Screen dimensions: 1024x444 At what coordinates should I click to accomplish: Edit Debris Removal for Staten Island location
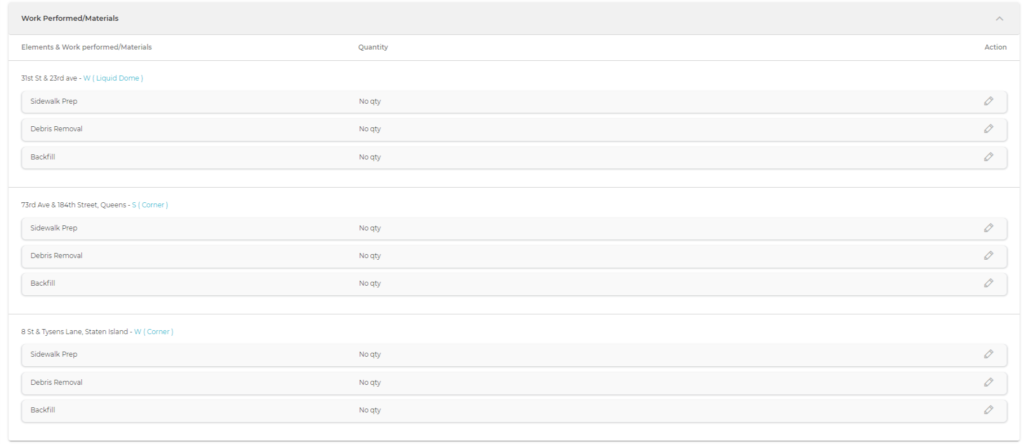[988, 382]
